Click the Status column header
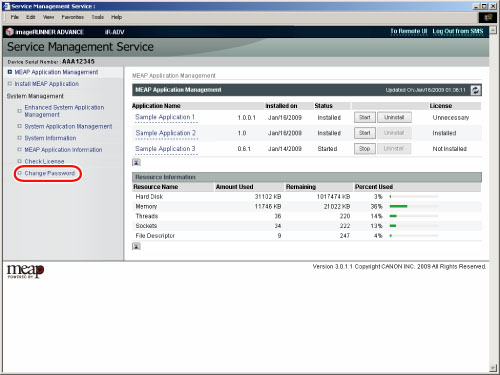The width and height of the screenshot is (500, 375). [323, 106]
